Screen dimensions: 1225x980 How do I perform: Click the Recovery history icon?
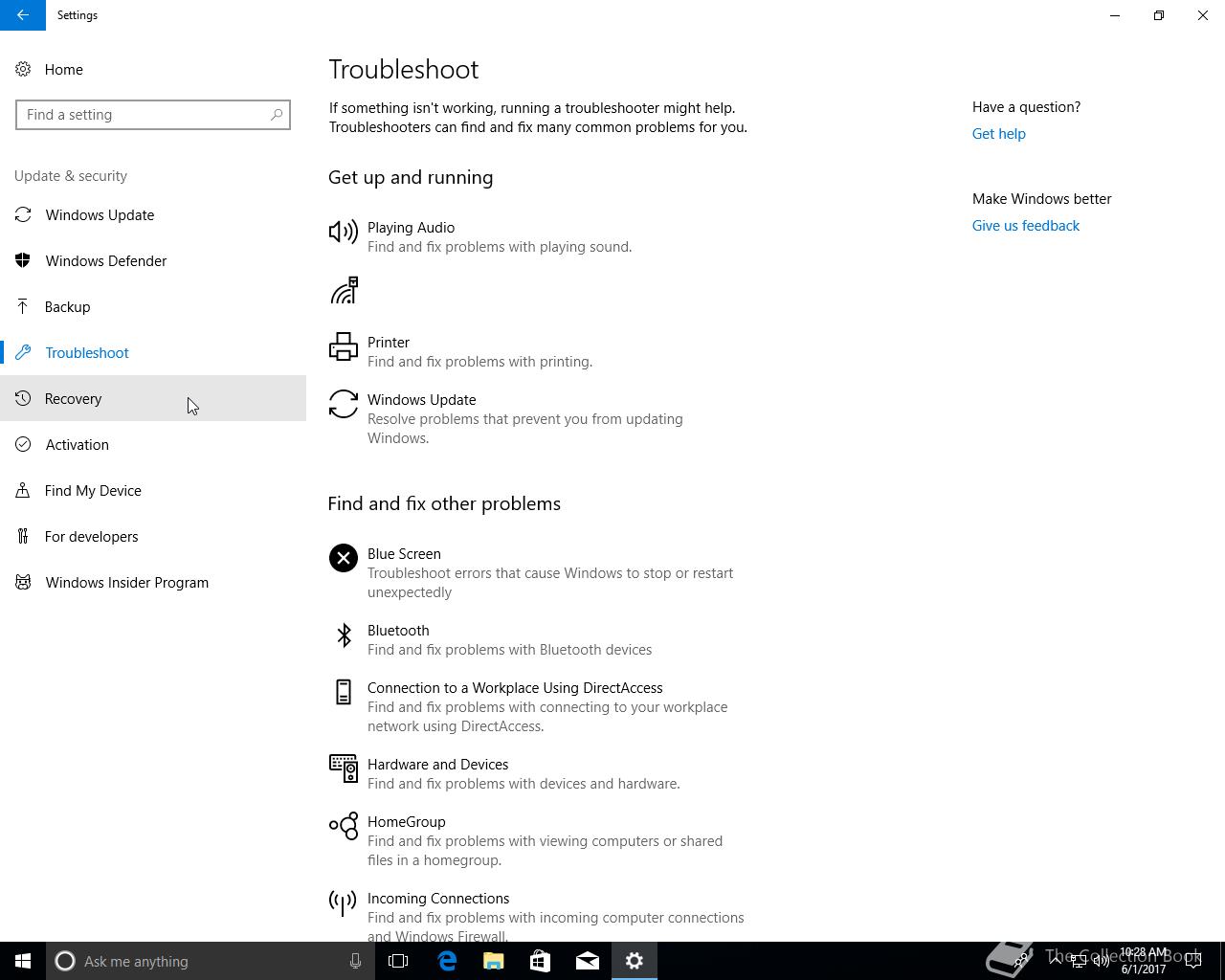(23, 398)
